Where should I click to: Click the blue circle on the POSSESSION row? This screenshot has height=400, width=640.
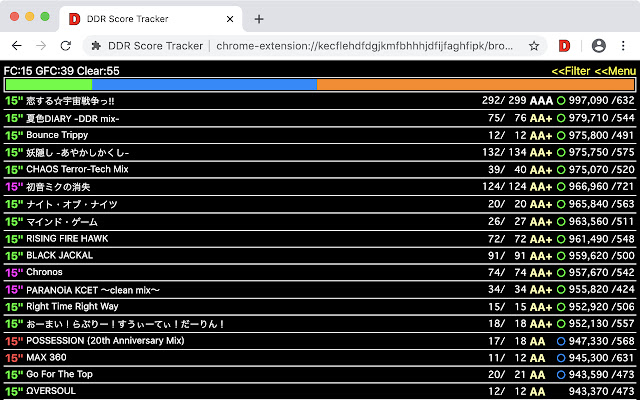(561, 341)
